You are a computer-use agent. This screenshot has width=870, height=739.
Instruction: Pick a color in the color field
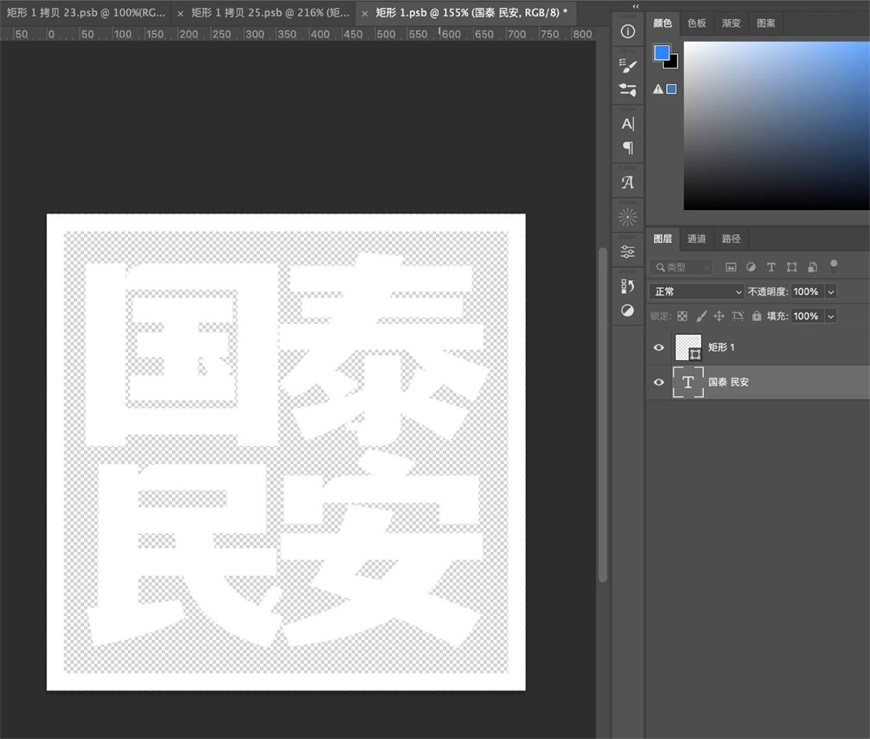pyautogui.click(x=776, y=125)
